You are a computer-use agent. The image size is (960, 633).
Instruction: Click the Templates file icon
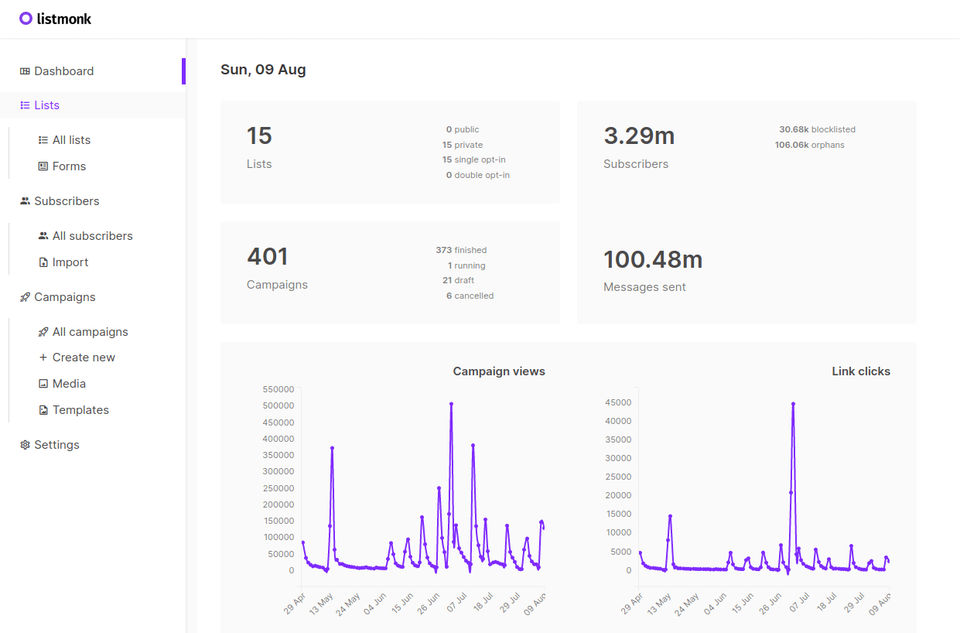click(43, 410)
